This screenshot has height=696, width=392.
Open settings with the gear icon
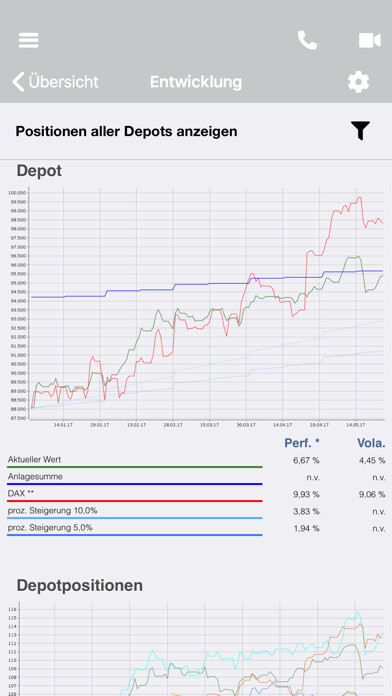coord(358,82)
